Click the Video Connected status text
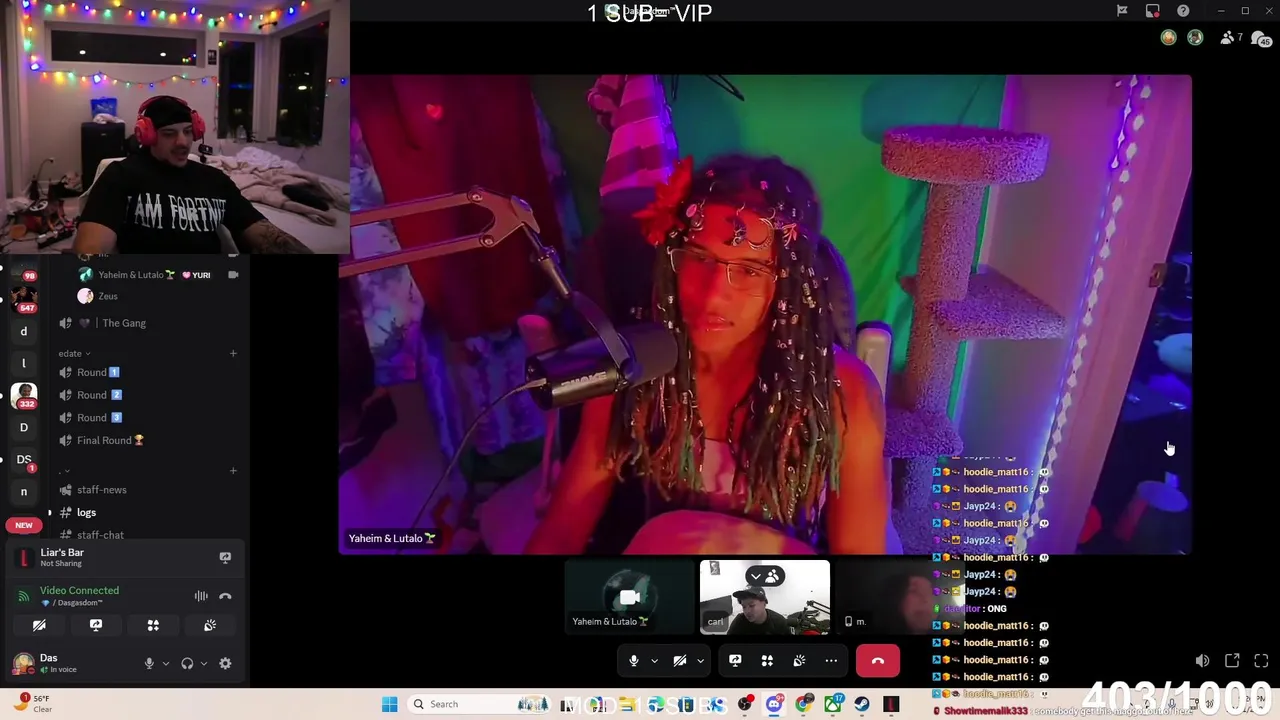The image size is (1280, 720). [79, 590]
